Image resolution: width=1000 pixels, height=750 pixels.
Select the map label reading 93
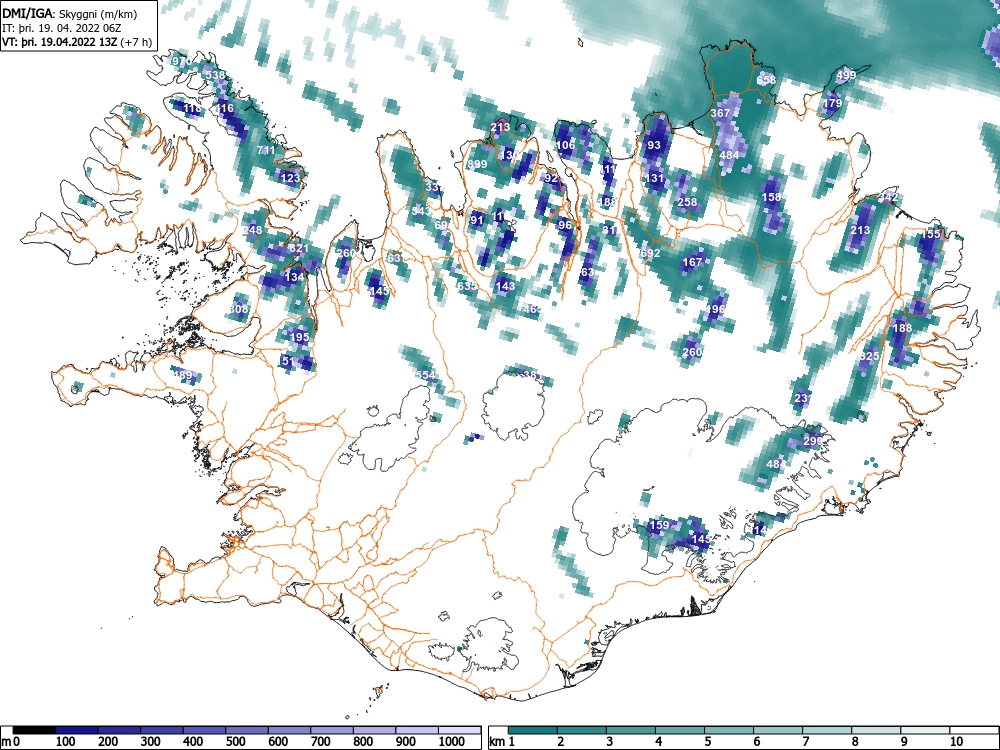coord(654,145)
